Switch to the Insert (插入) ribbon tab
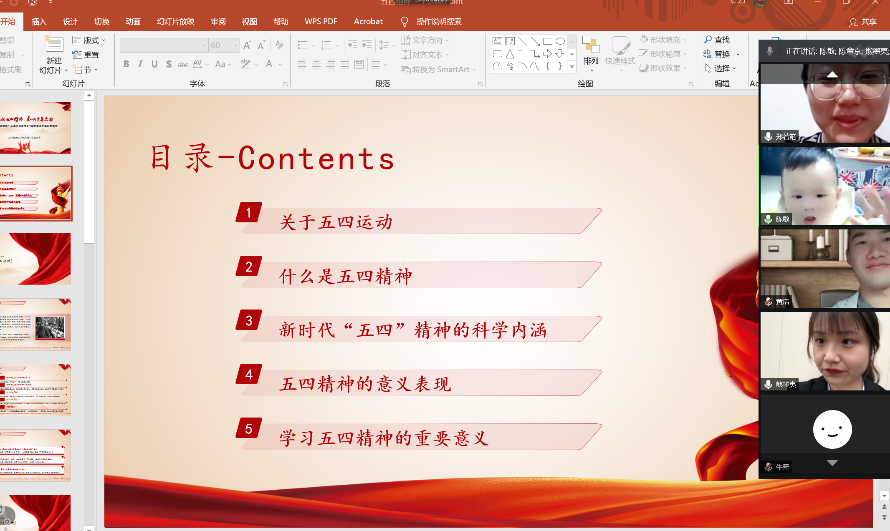890x531 pixels. point(39,21)
